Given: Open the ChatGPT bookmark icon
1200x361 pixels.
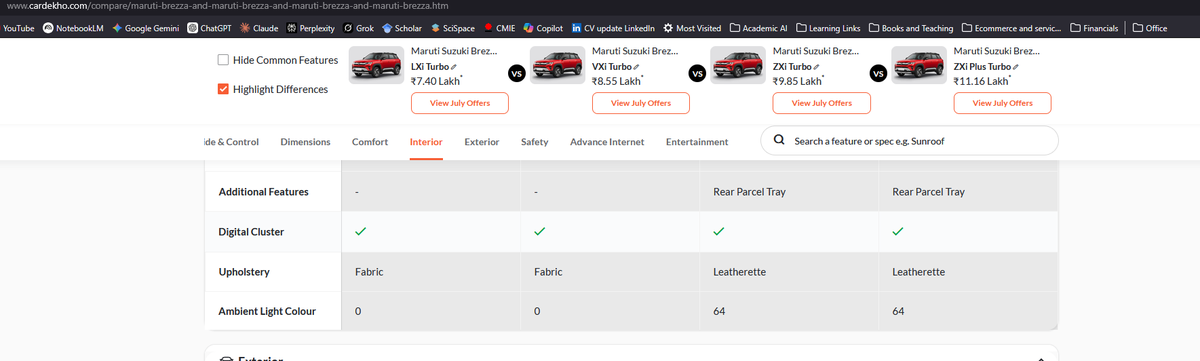Looking at the screenshot, I should (192, 28).
